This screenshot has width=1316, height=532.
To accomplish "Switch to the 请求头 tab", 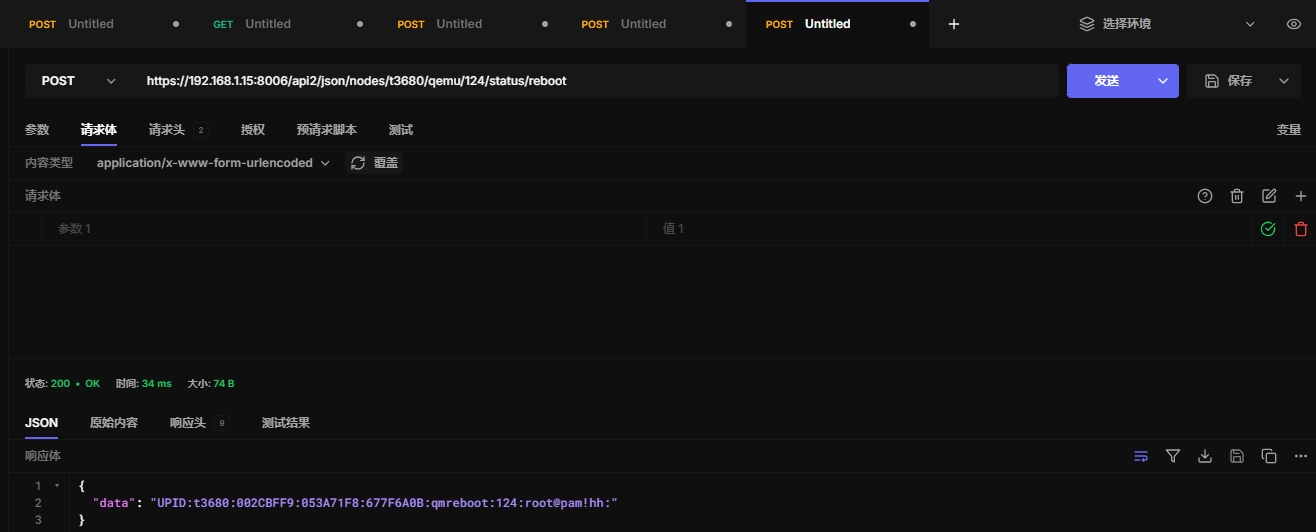I will click(x=166, y=130).
